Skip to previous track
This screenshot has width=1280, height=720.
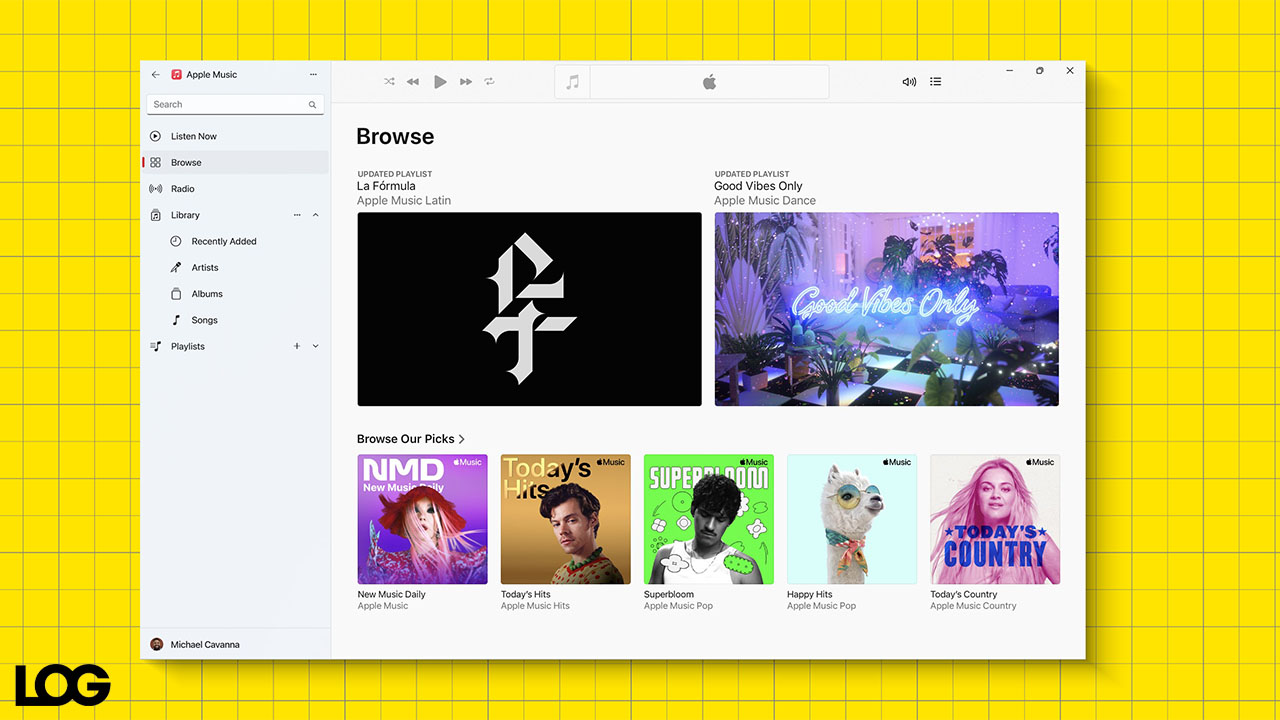(413, 82)
